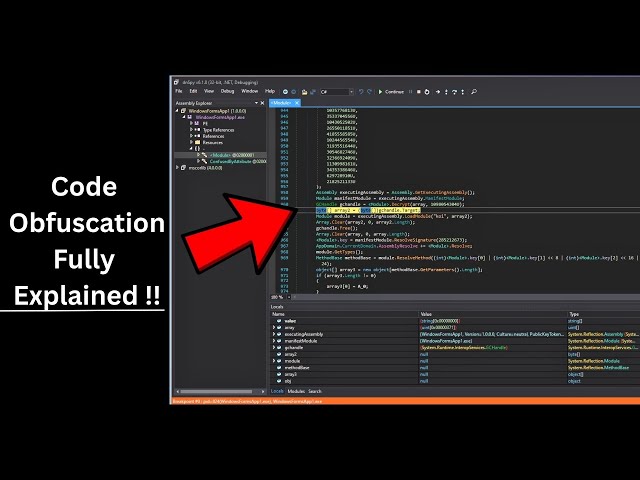Expand the manifestModule local variable

click(x=274, y=341)
